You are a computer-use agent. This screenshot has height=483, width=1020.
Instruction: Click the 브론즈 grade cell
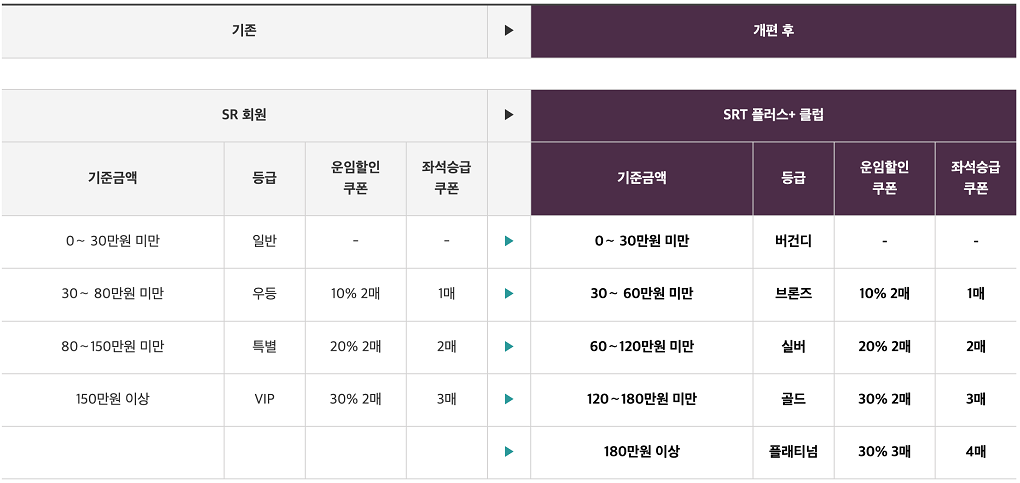[793, 294]
